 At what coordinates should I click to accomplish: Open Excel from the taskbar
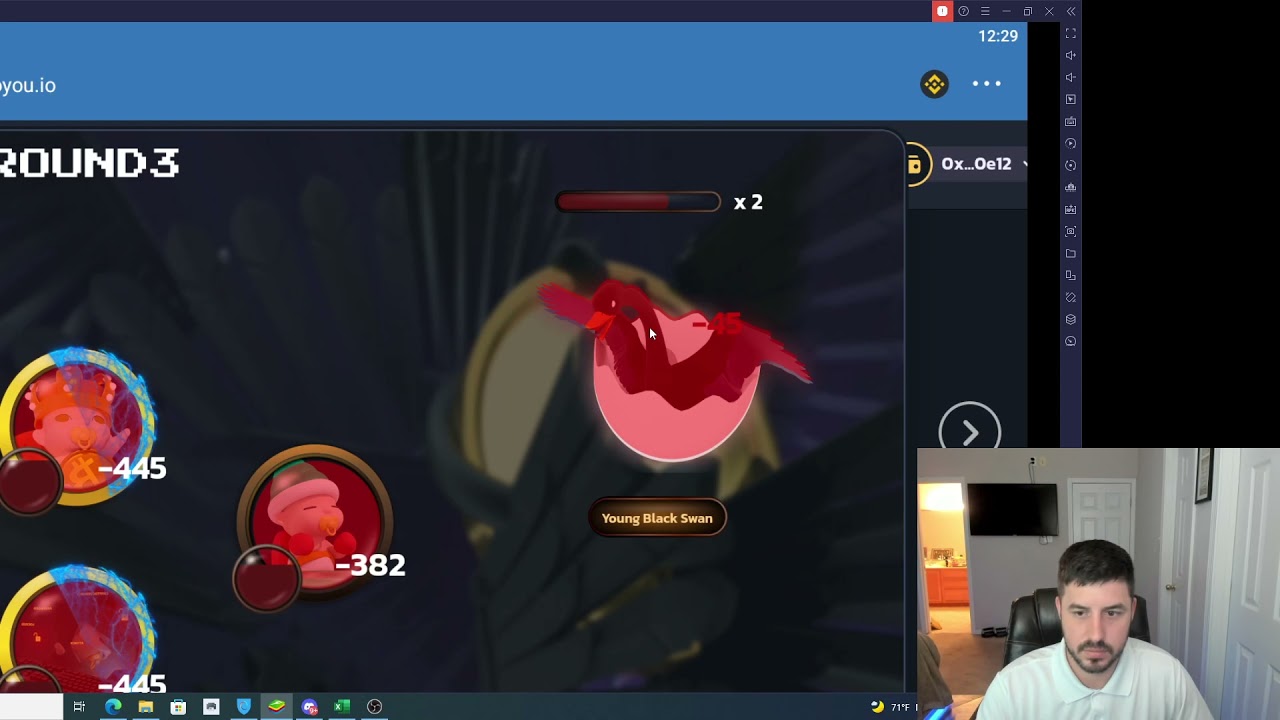(x=342, y=707)
